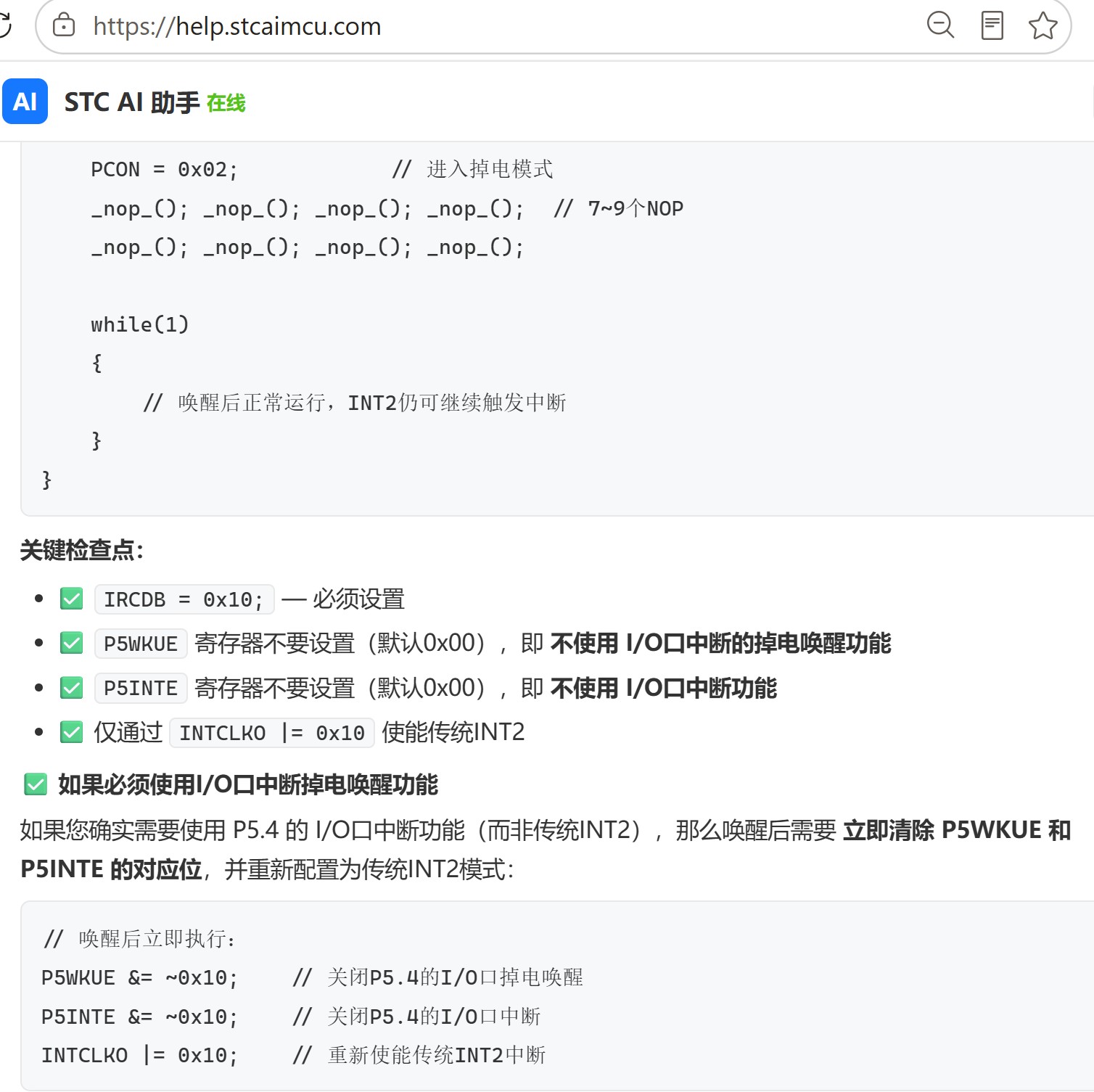This screenshot has width=1094, height=1092.
Task: Click the INTCLKO |= 0x10 inline code chip
Action: (272, 733)
